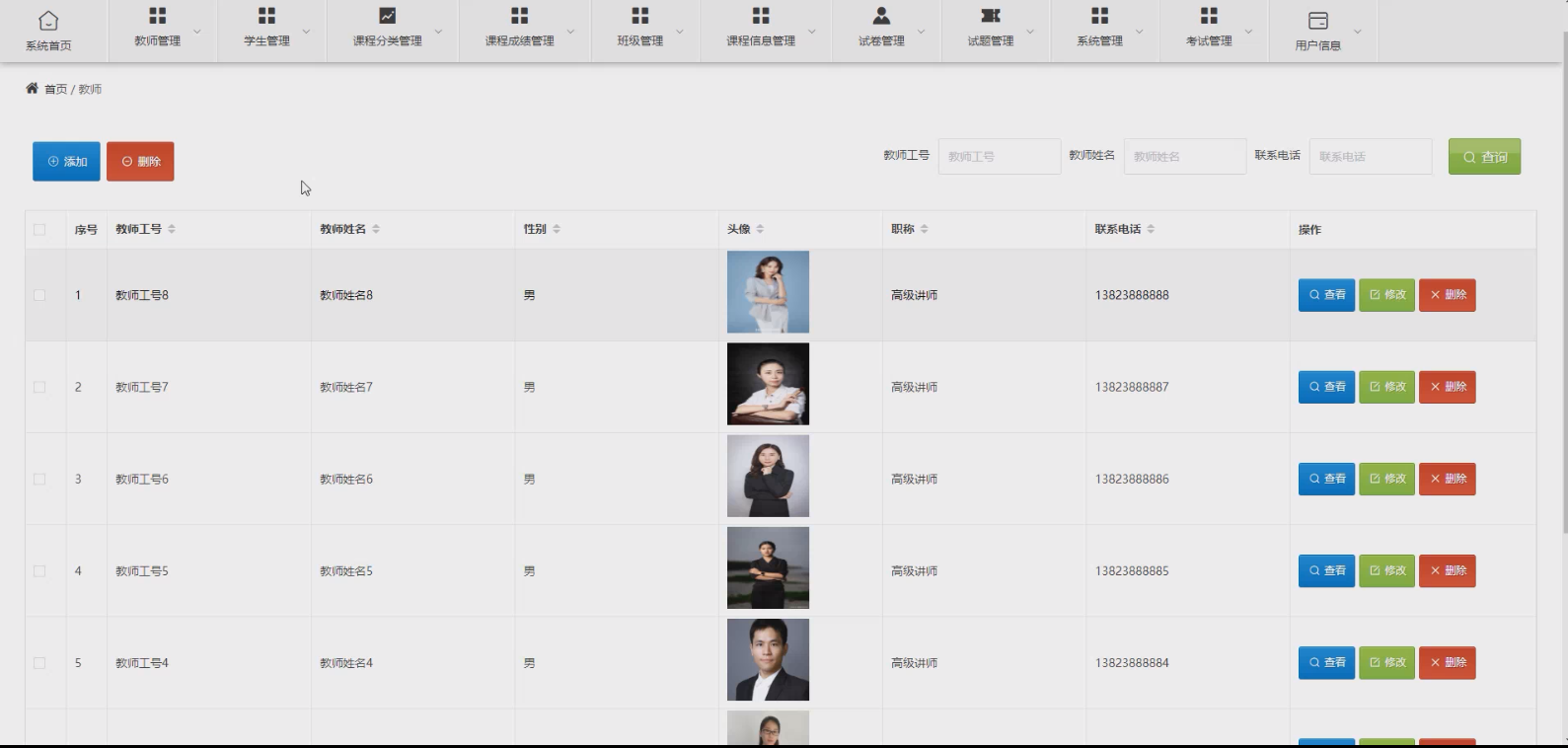Open the 学生管理 menu label

pos(266,40)
